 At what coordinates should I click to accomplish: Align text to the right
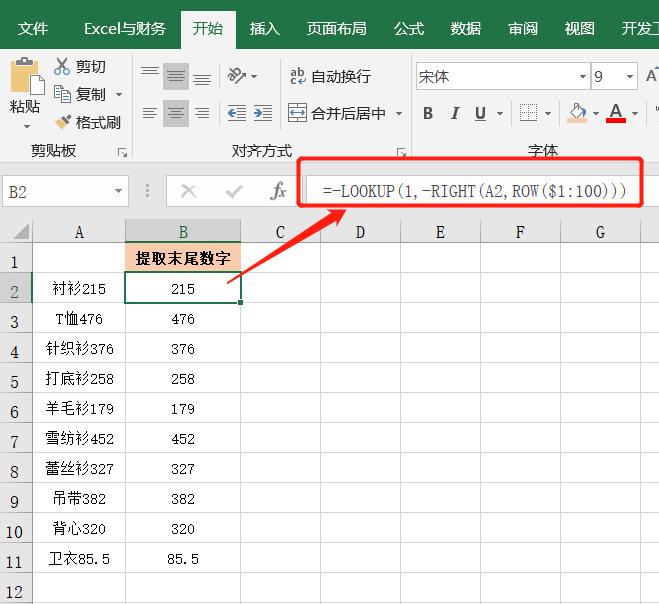[x=202, y=113]
